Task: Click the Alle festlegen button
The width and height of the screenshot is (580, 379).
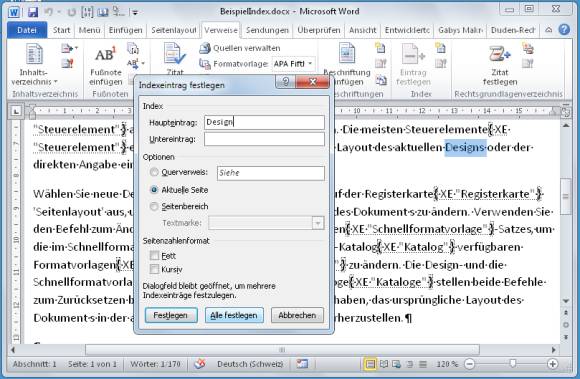Action: 234,315
